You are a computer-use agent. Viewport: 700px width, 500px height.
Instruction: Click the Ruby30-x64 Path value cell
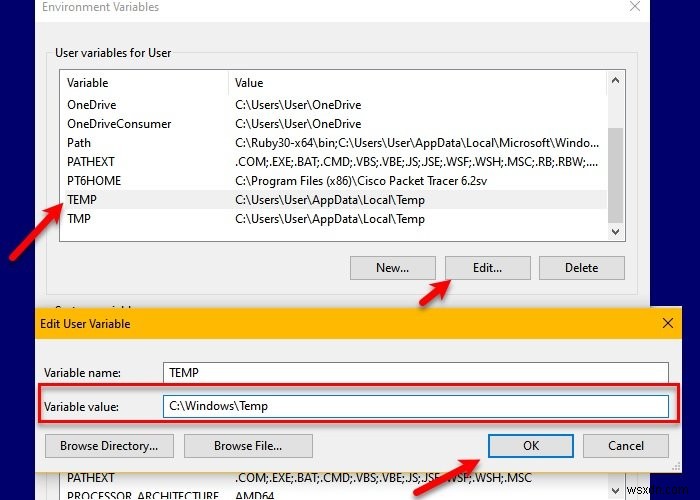click(417, 143)
